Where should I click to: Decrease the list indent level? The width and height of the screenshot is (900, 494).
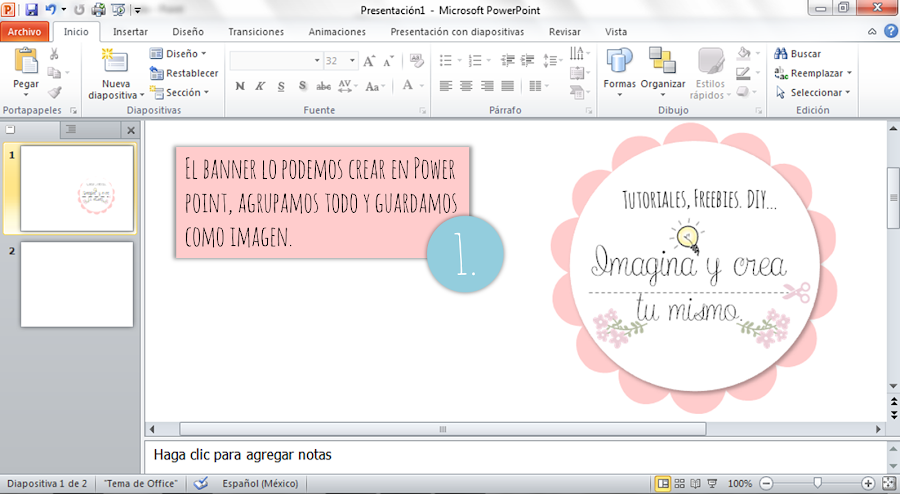[507, 60]
